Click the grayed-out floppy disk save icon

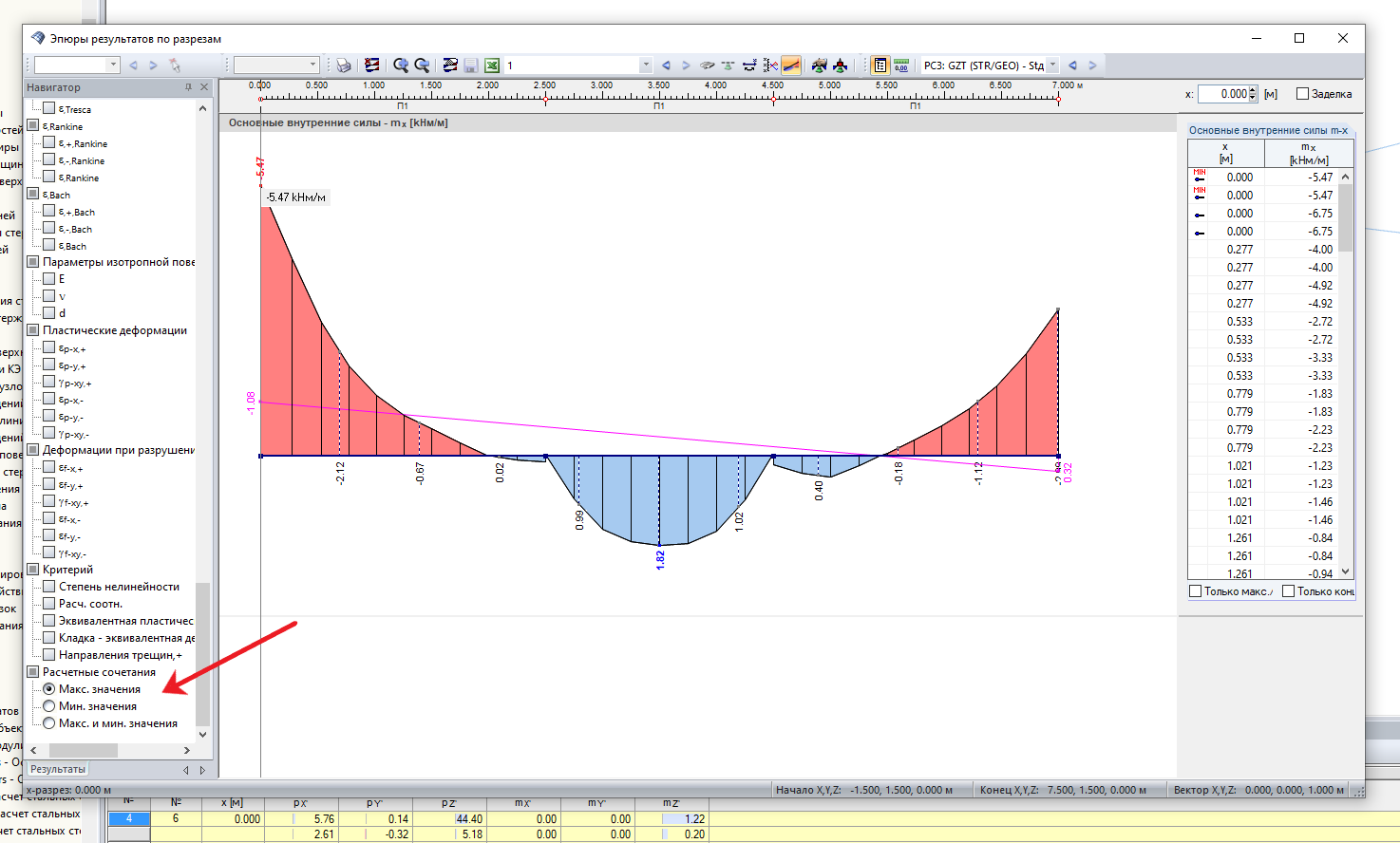pos(471,66)
